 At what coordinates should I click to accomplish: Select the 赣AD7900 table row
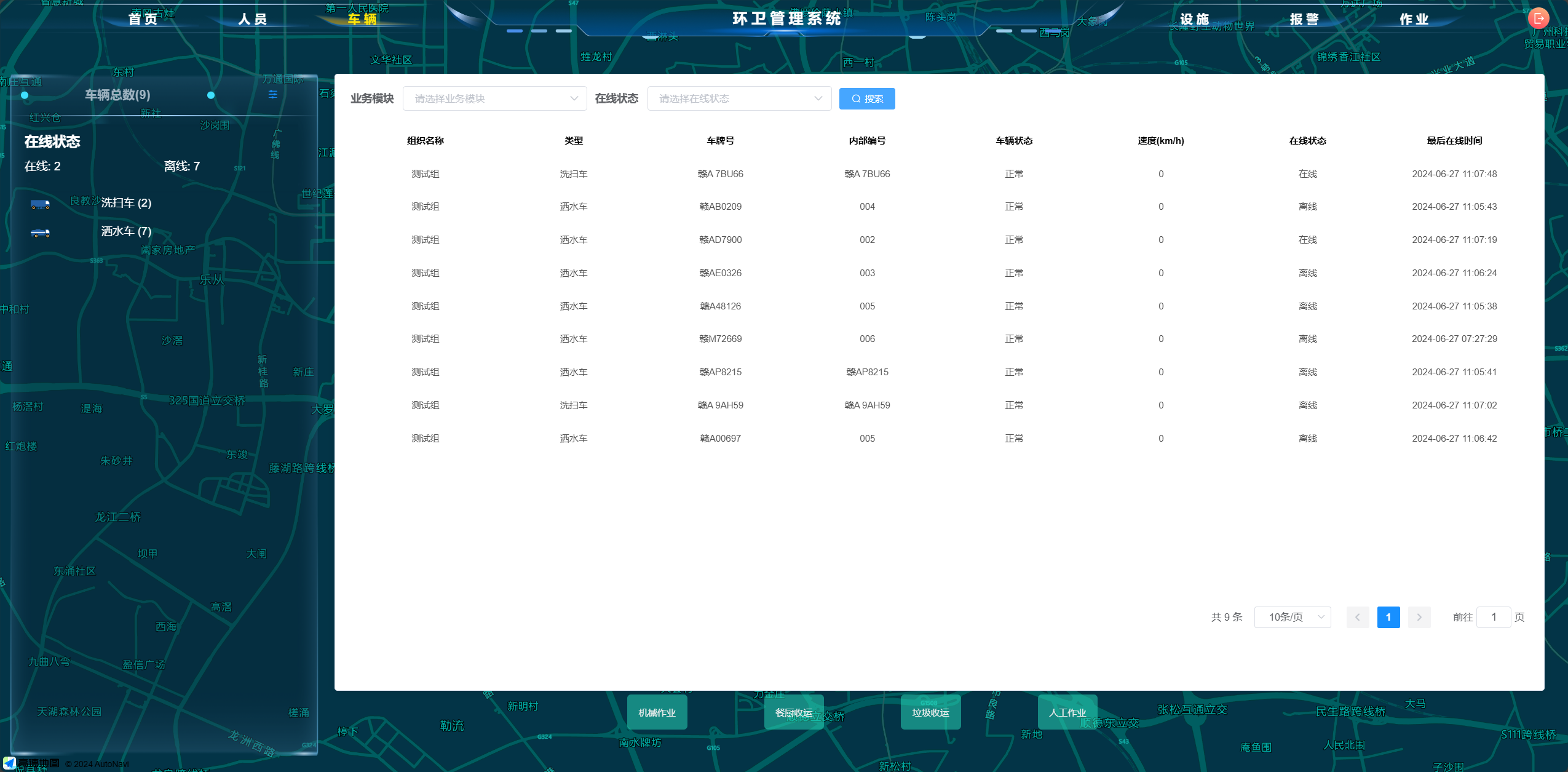(x=720, y=240)
